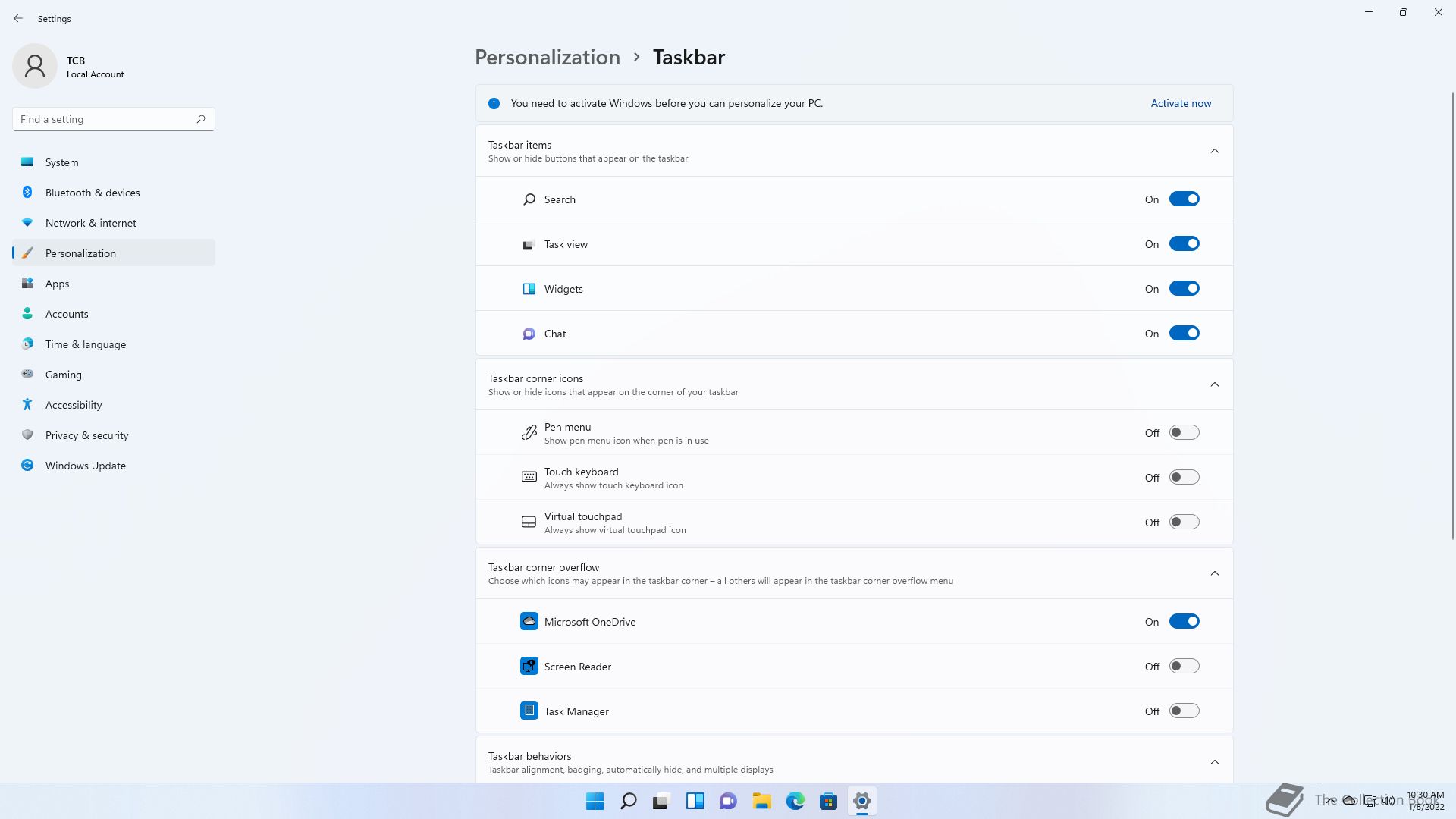Click the Search row magnifier icon
This screenshot has width=1456, height=819.
529,199
